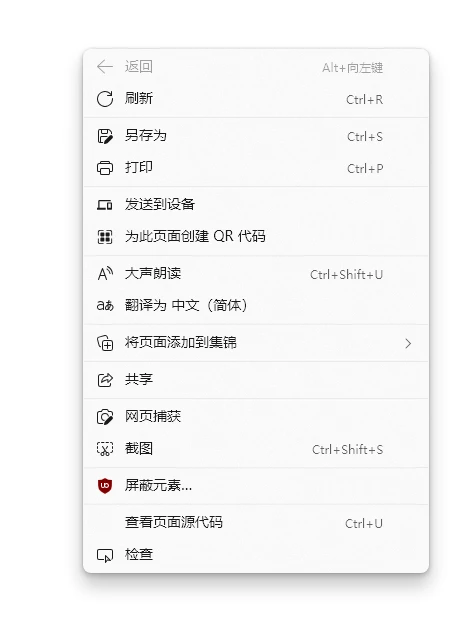This screenshot has width=472, height=643.
Task: Click the greyed-out 返回 back entry
Action: tap(256, 66)
